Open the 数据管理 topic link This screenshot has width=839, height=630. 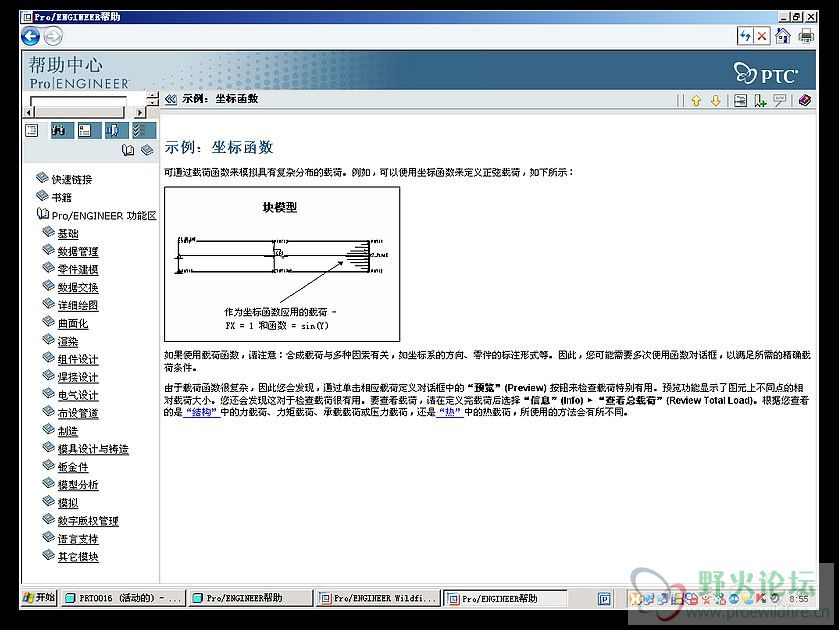[x=78, y=252]
